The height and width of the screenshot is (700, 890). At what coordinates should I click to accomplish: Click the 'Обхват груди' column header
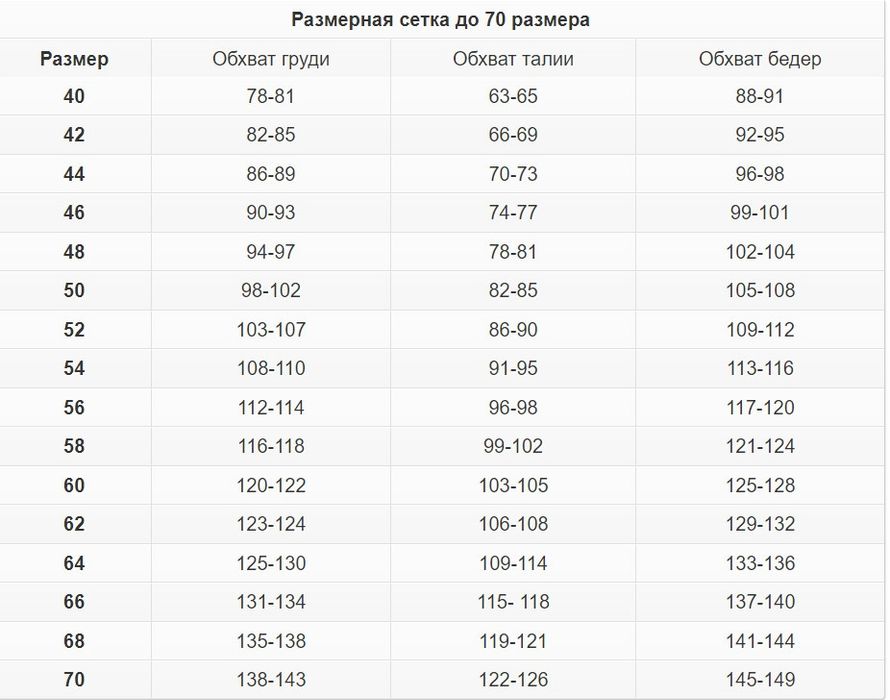click(x=271, y=59)
